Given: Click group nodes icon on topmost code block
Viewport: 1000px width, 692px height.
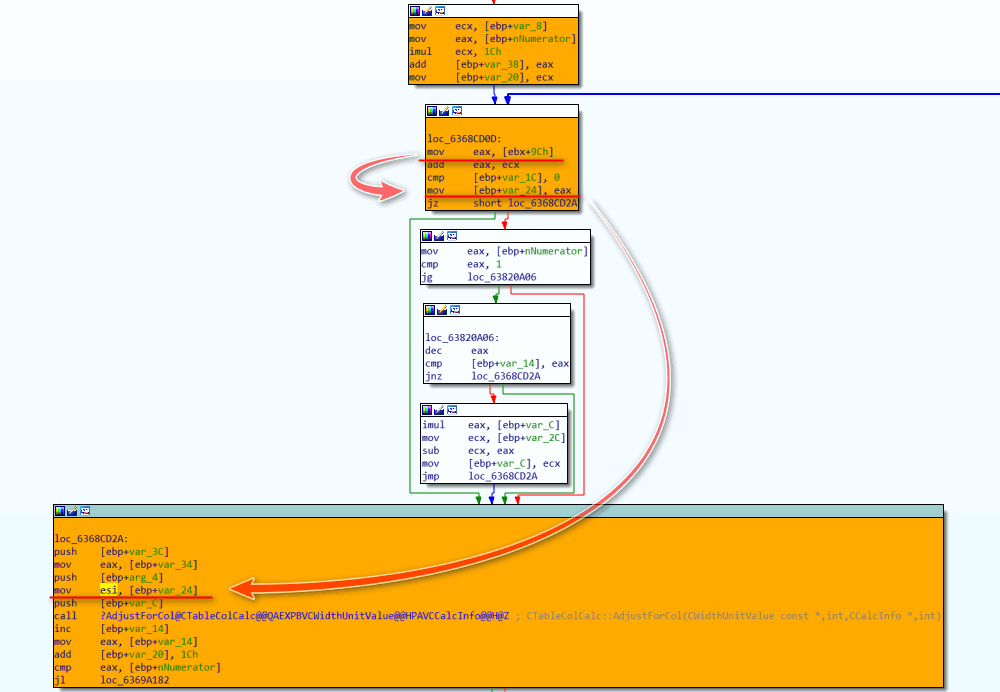Looking at the screenshot, I should click(x=440, y=10).
